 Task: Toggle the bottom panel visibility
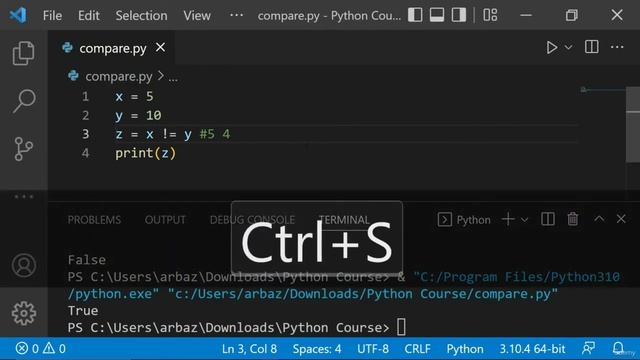click(x=437, y=15)
